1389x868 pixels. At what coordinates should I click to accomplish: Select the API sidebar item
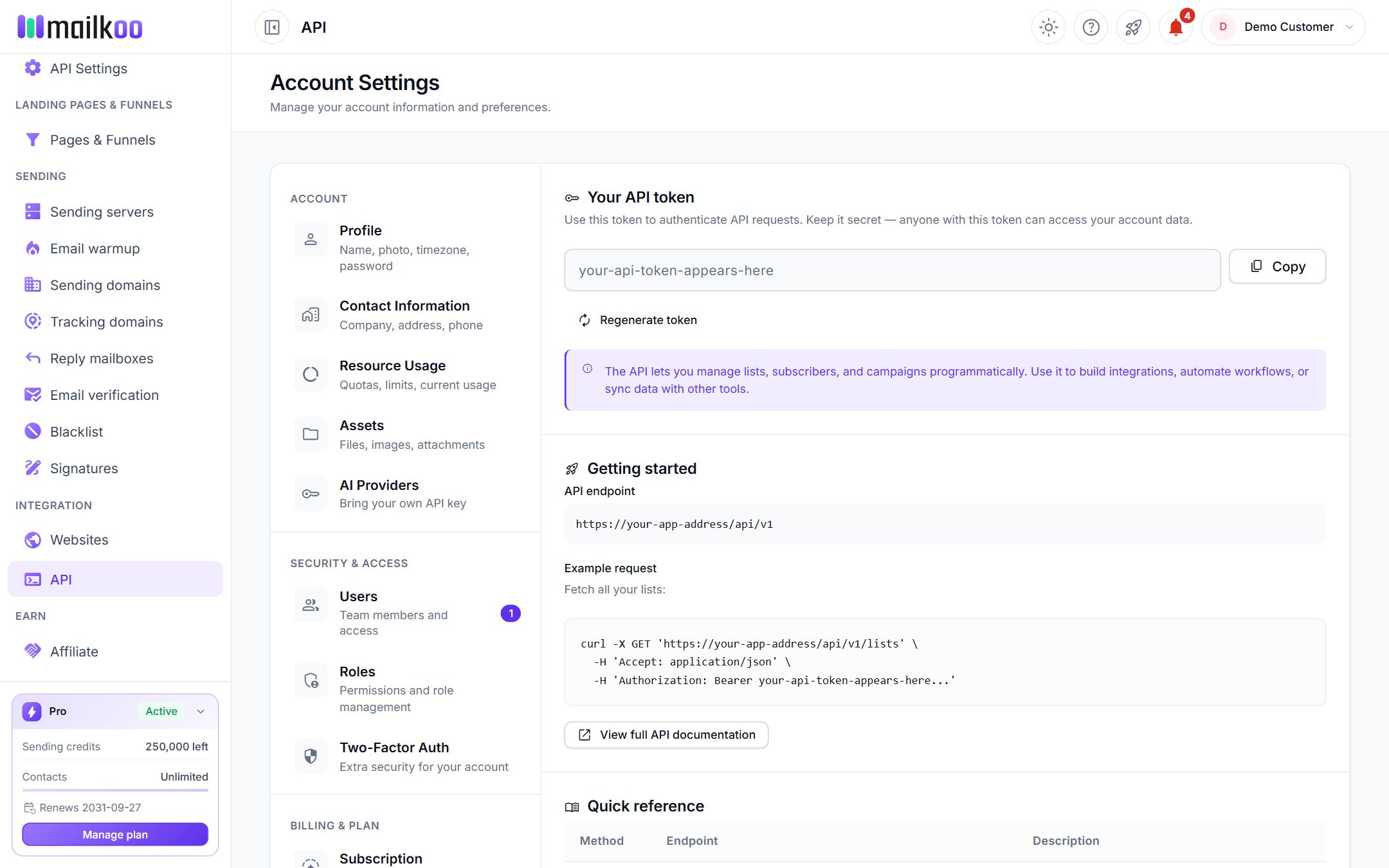(115, 579)
